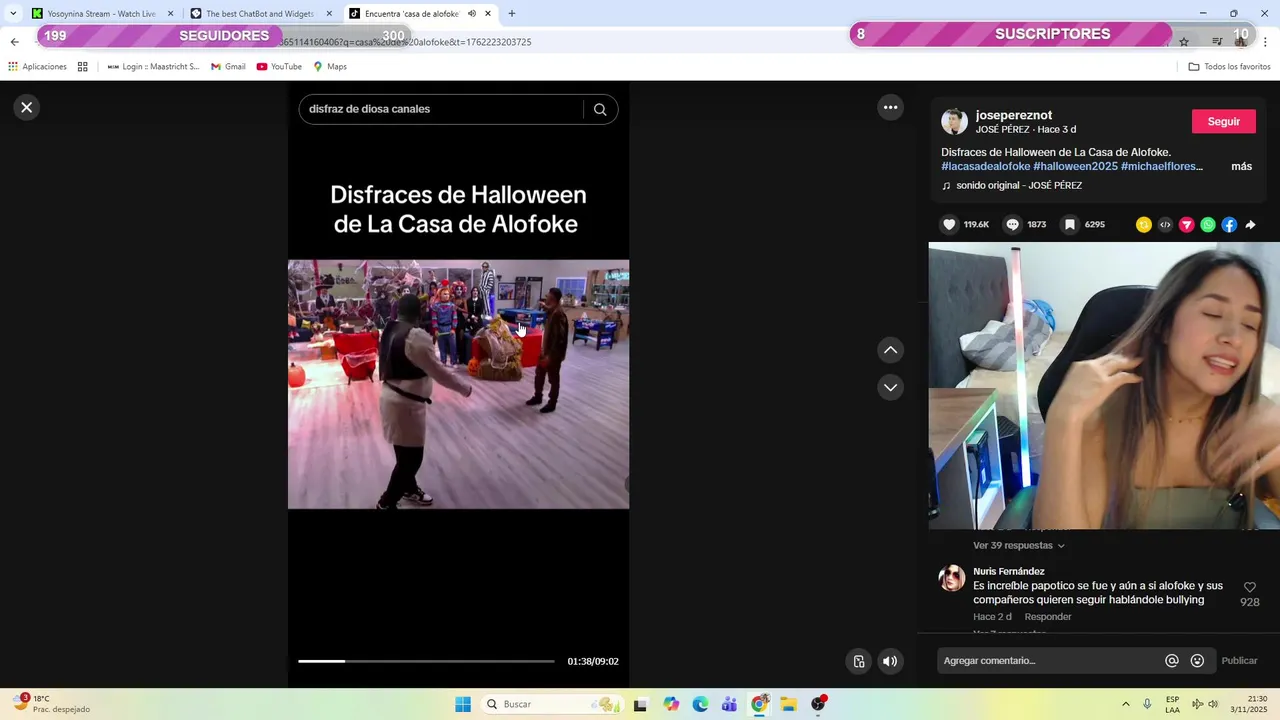This screenshot has height=720, width=1280.
Task: Follow joseperez with Seguir button
Action: click(1224, 121)
